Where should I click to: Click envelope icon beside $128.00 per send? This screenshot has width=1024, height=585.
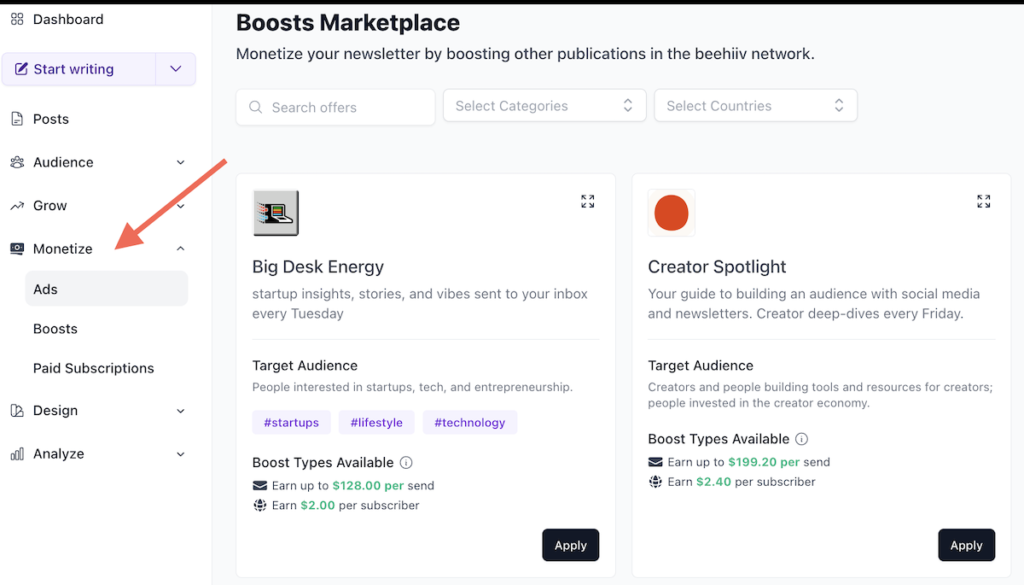click(260, 486)
